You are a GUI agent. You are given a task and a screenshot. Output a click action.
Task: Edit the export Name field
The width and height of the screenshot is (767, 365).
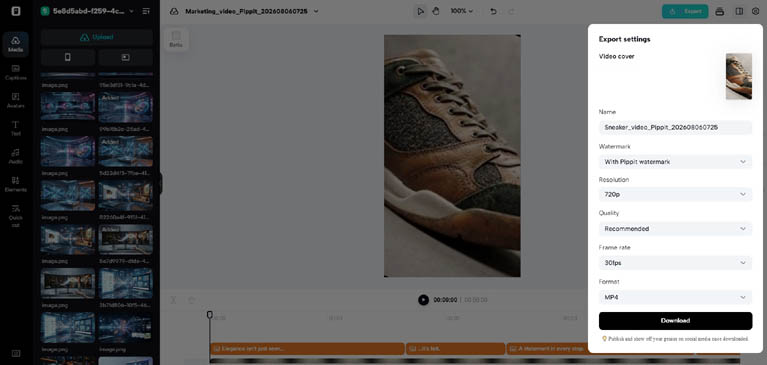click(x=675, y=127)
